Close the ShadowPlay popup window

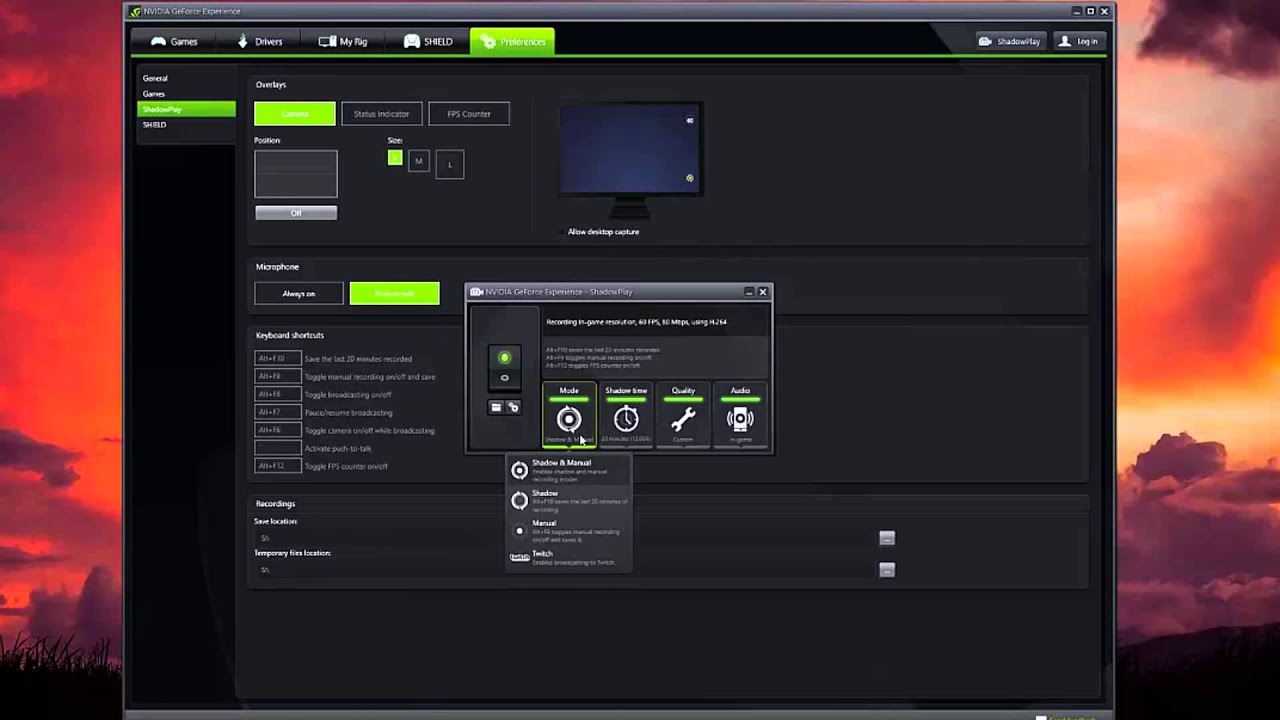click(x=763, y=292)
